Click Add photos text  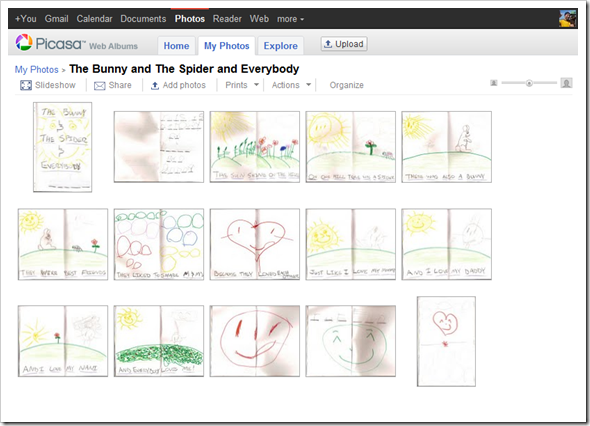click(184, 85)
